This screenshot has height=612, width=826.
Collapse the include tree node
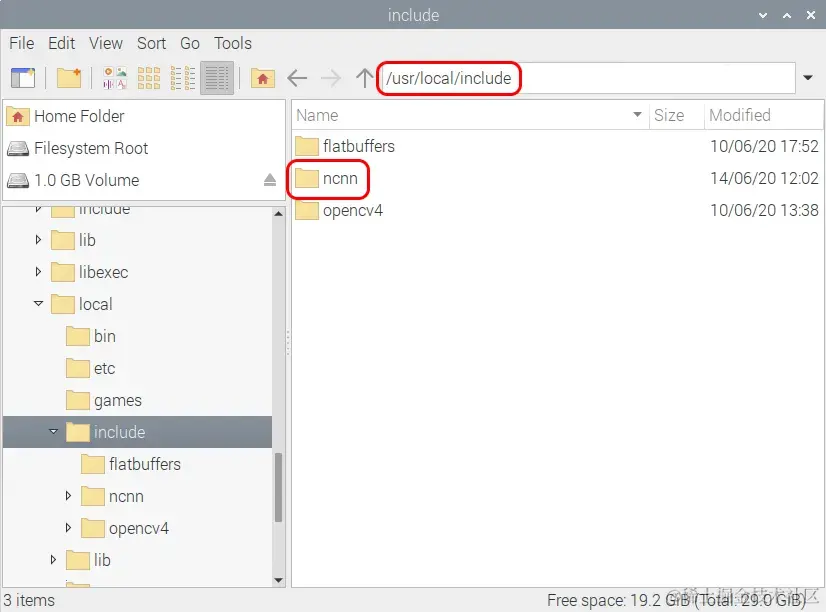pyautogui.click(x=53, y=432)
